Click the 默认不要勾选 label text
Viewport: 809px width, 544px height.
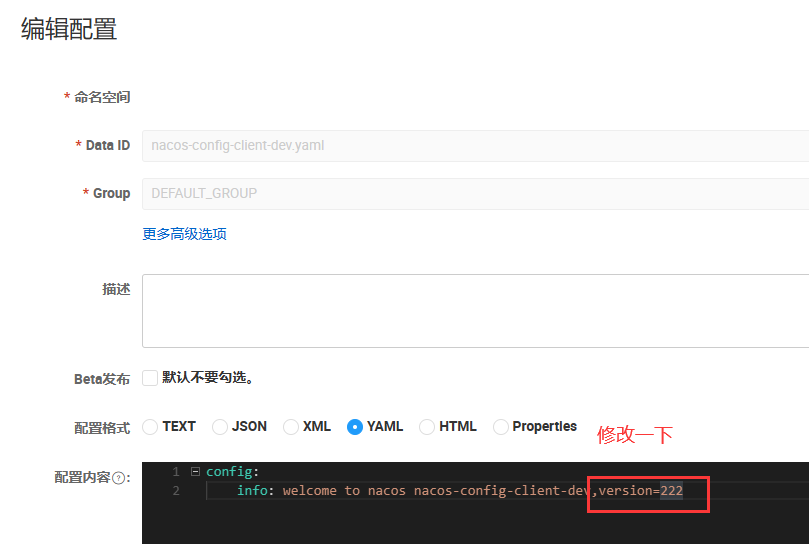click(x=207, y=377)
